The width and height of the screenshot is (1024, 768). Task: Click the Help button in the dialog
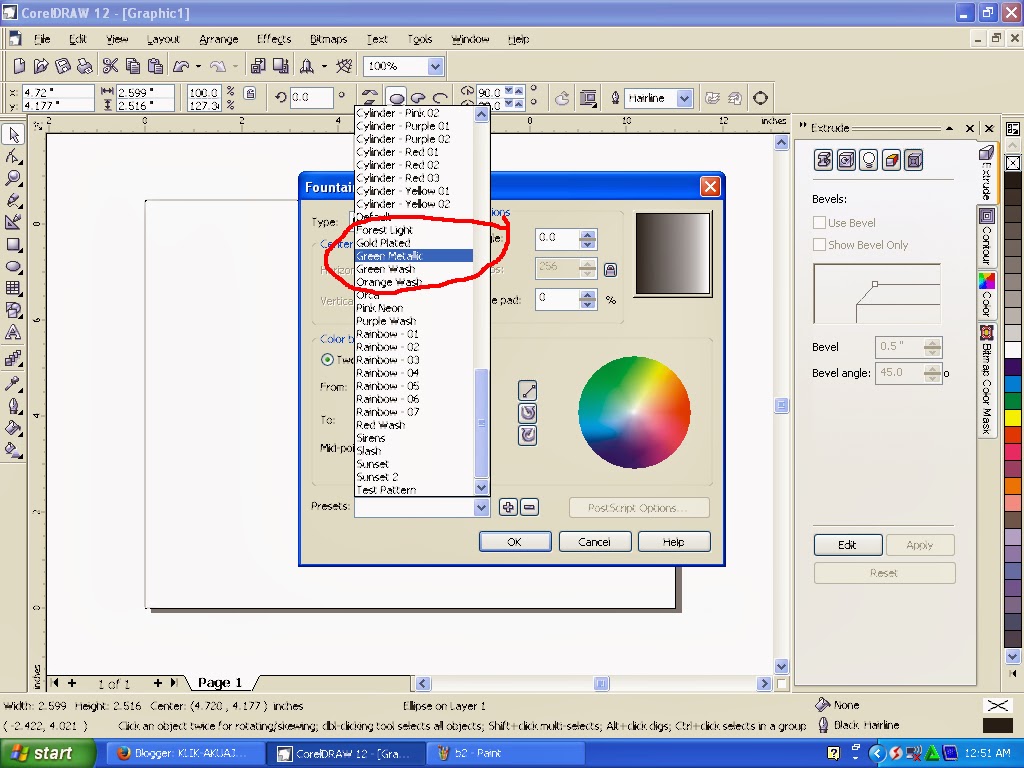673,542
